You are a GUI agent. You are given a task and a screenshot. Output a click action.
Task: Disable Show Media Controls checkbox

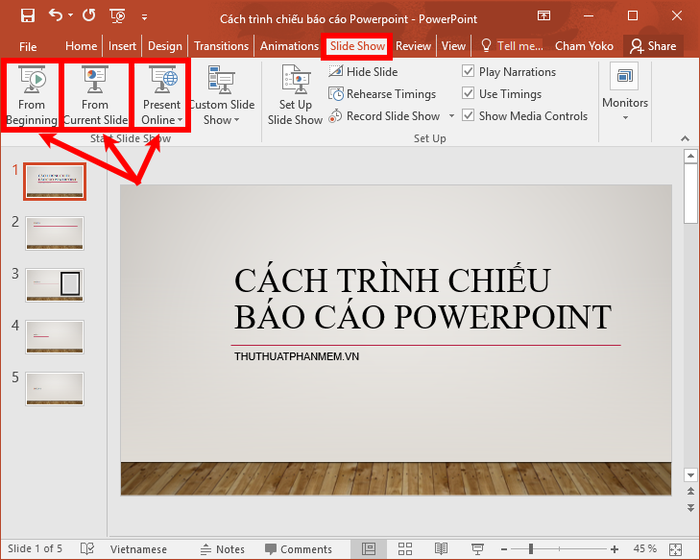point(468,116)
